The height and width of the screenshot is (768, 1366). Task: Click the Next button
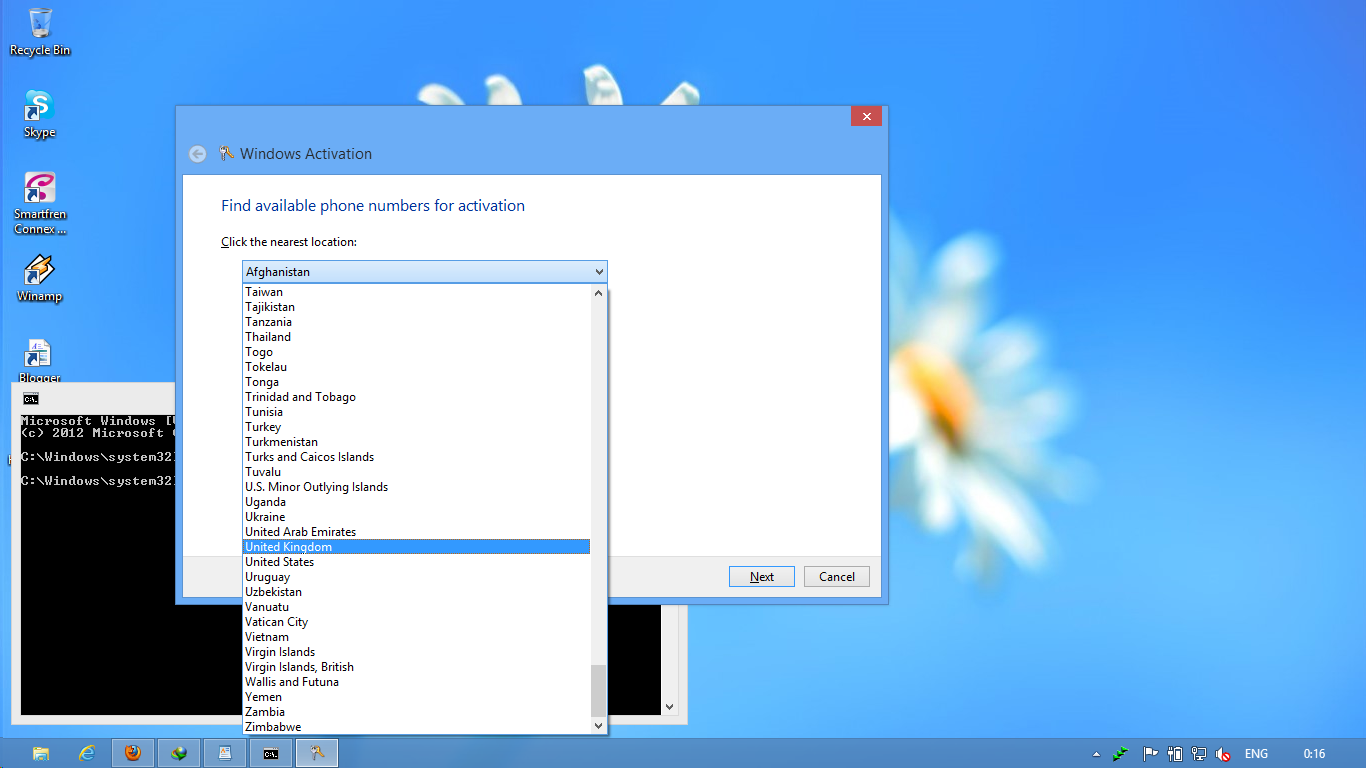(x=761, y=576)
